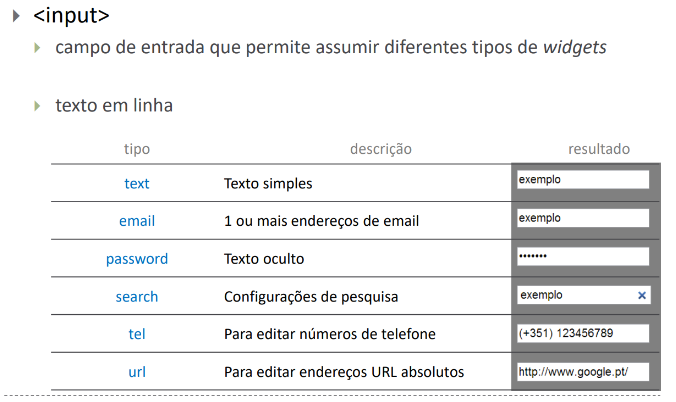Screen dimensions: 676x402
Task: Click the blue 'tel' type label
Action: [137, 334]
